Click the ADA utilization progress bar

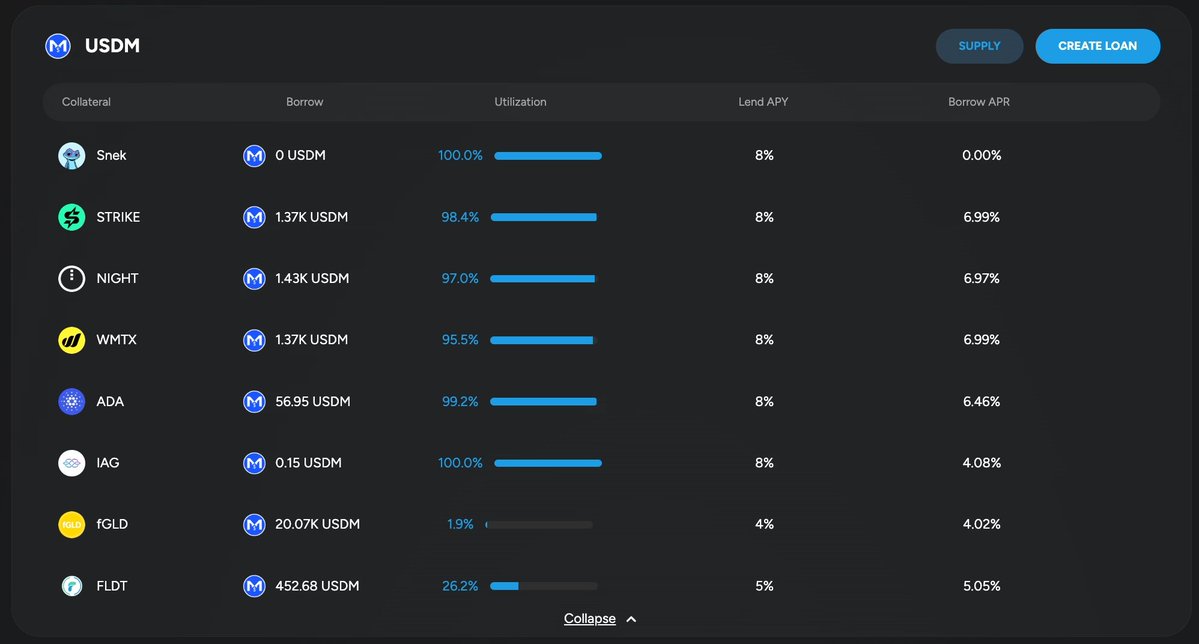tap(544, 402)
